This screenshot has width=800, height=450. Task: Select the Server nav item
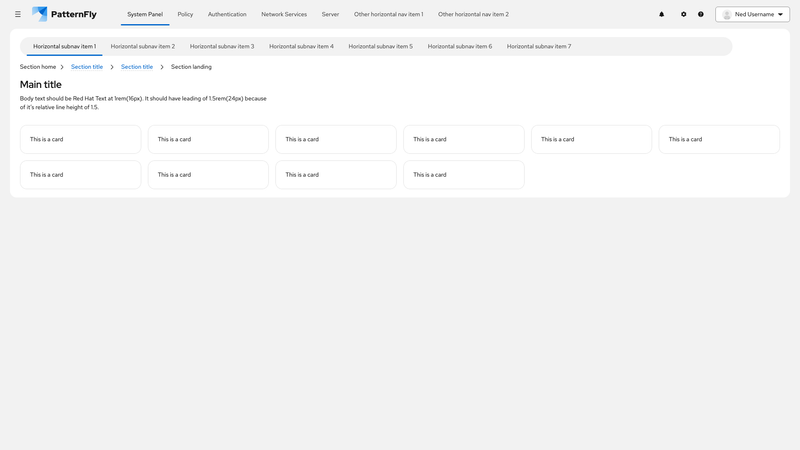coord(330,14)
